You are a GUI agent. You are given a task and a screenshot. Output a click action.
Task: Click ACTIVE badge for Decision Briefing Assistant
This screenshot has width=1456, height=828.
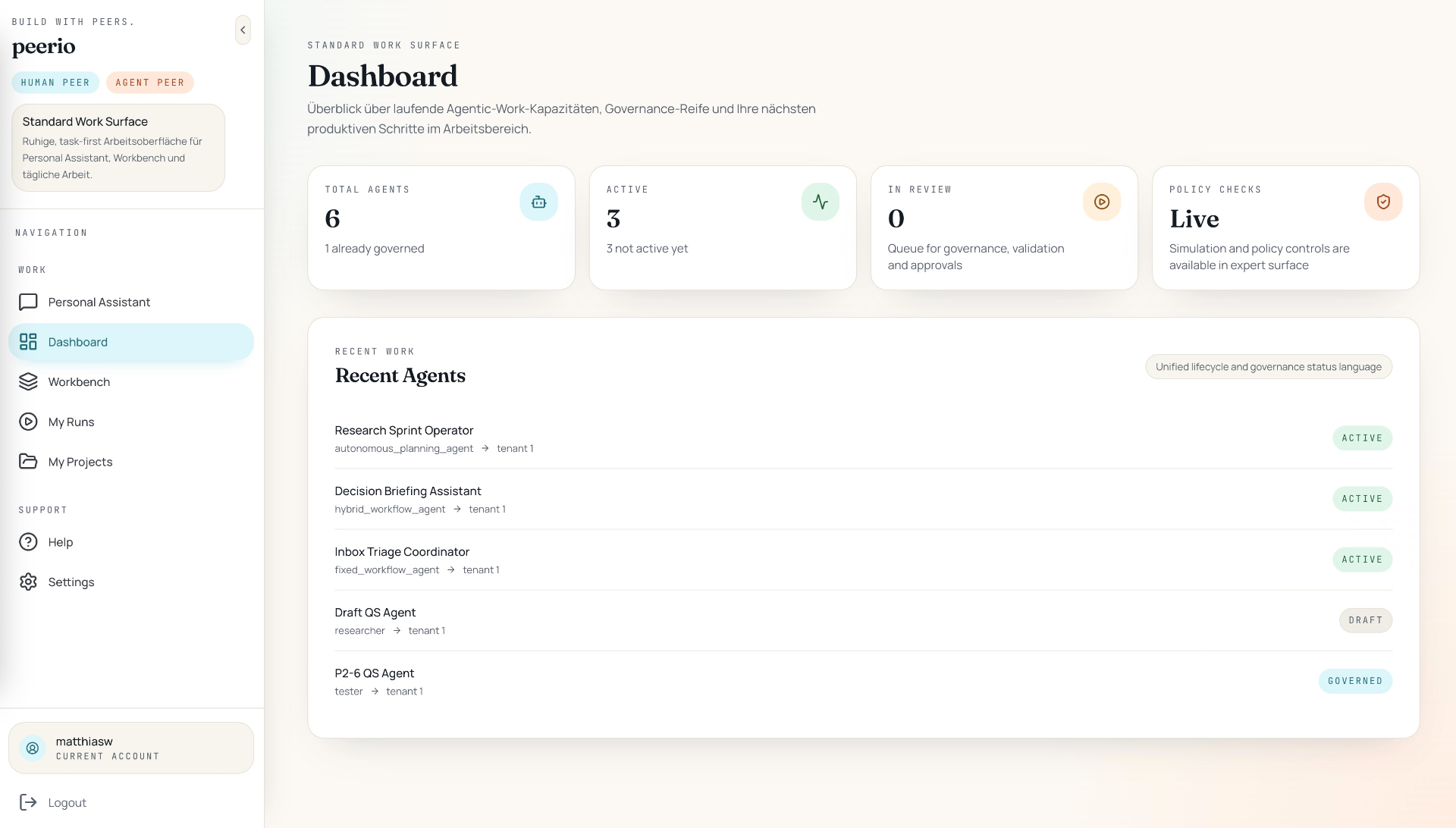[x=1362, y=499]
